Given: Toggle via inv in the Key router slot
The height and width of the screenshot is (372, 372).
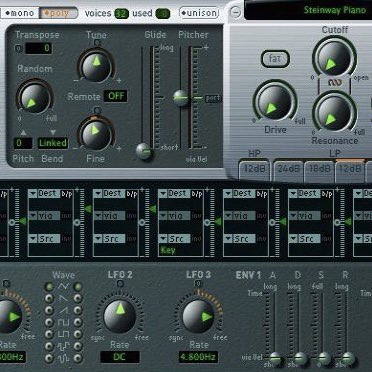Looking at the screenshot, I should tap(197, 216).
